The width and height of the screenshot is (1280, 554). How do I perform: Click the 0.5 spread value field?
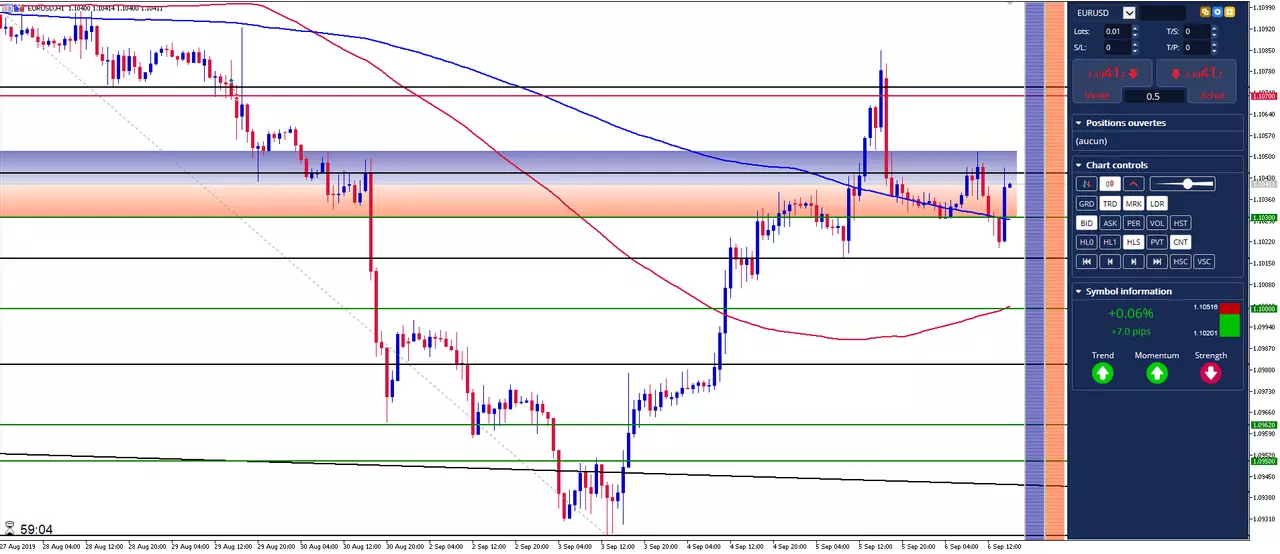coord(1153,96)
